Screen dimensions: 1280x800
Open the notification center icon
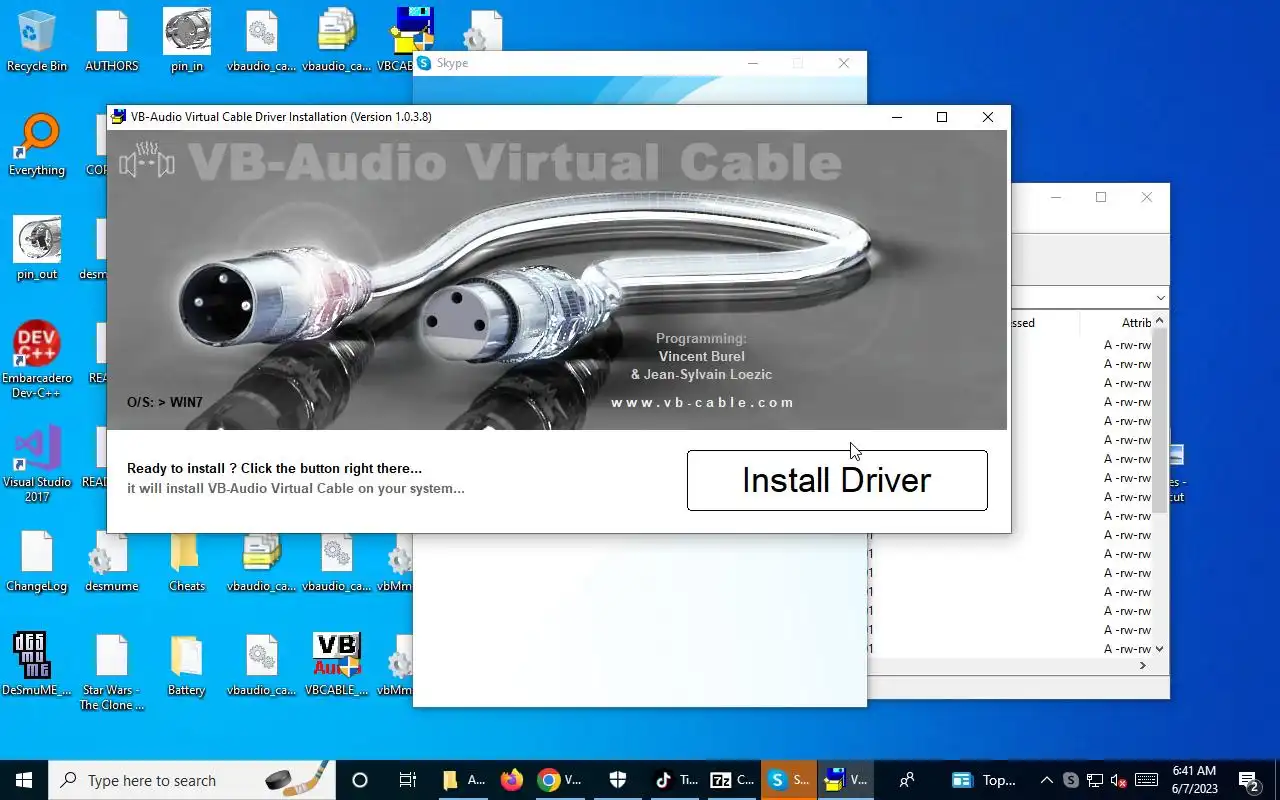click(x=1249, y=780)
